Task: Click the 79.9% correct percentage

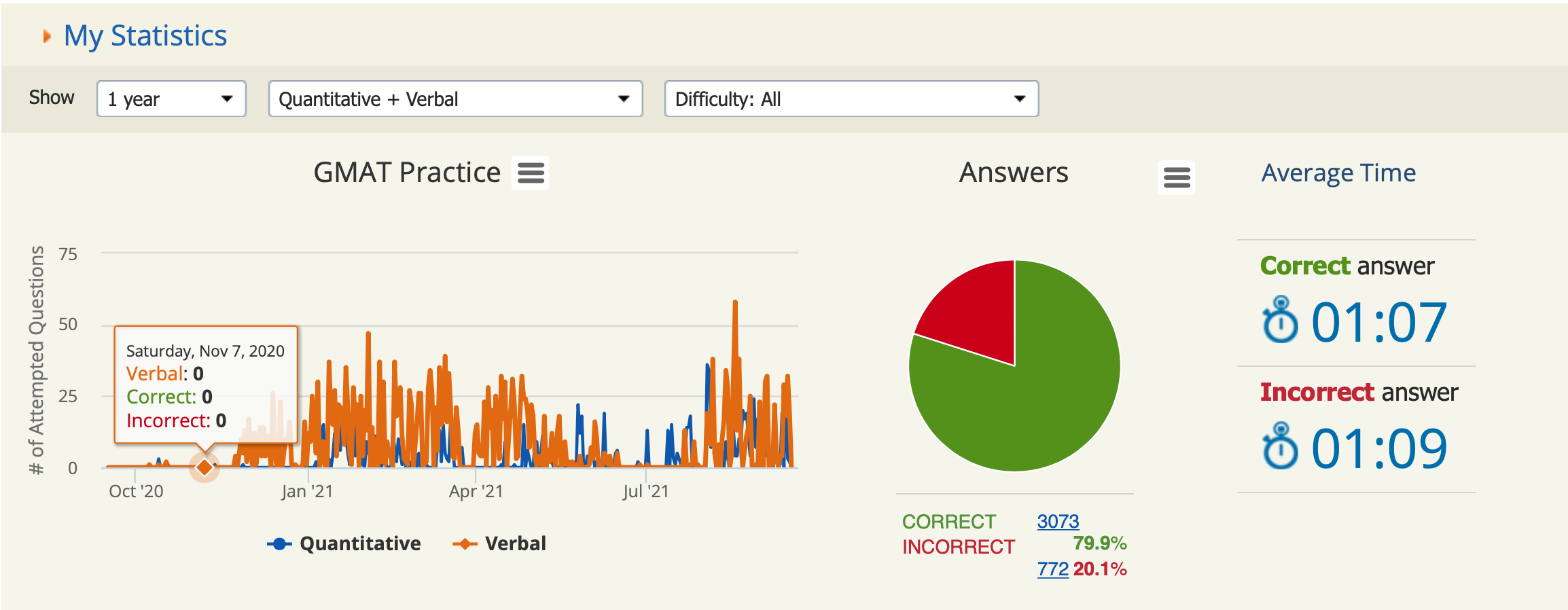Action: point(1100,543)
